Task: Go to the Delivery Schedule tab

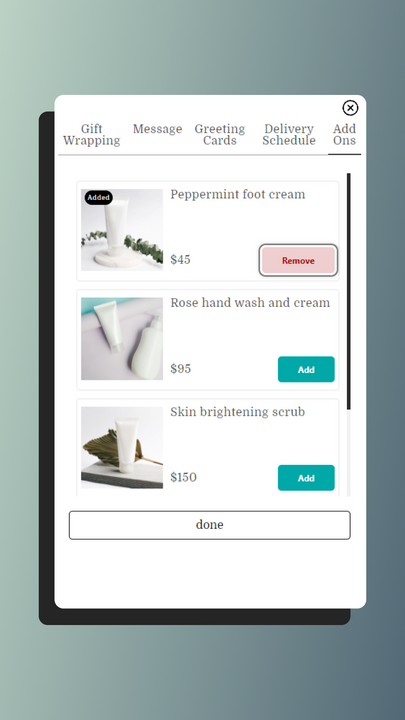Action: [289, 135]
